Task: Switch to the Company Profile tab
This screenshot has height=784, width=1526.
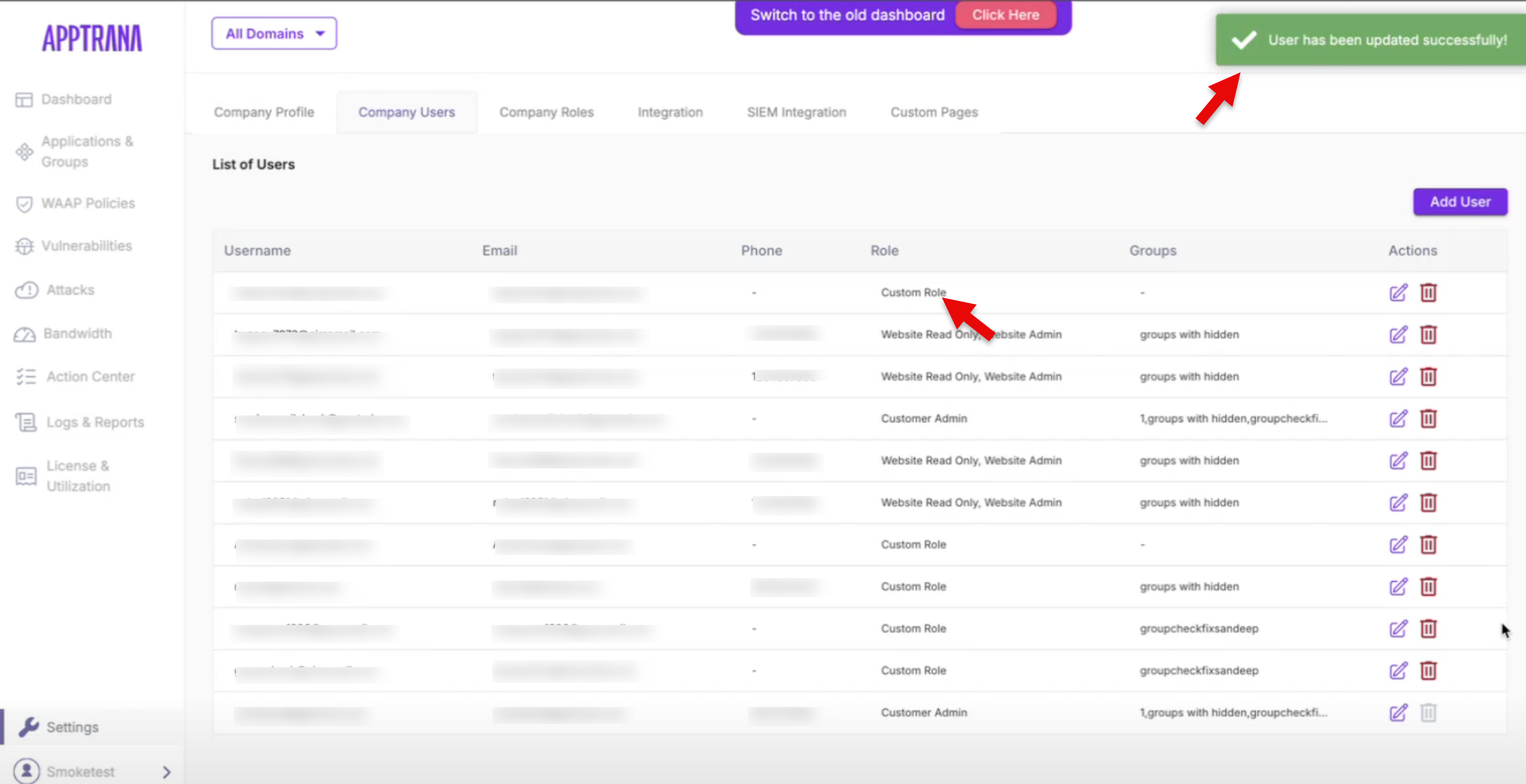Action: point(264,113)
